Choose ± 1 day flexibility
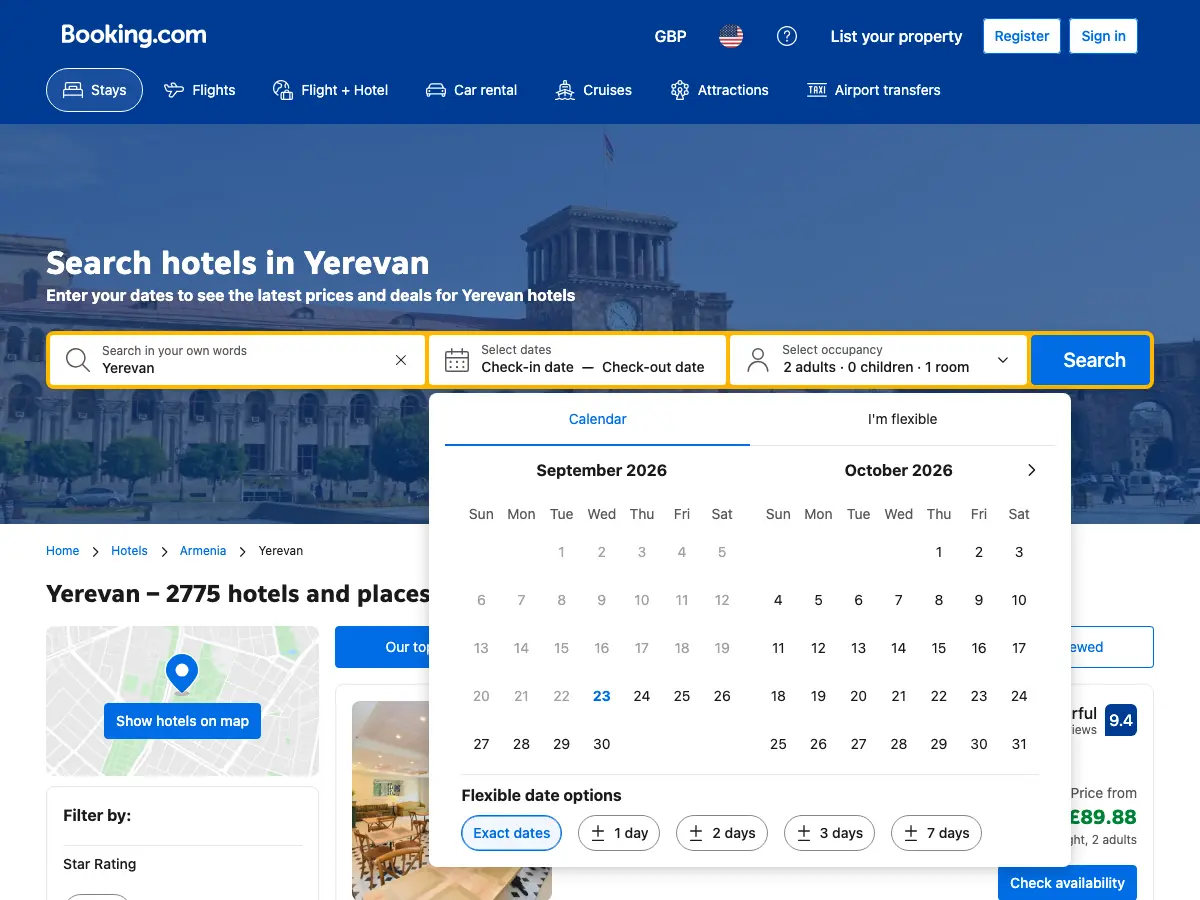 pos(620,833)
